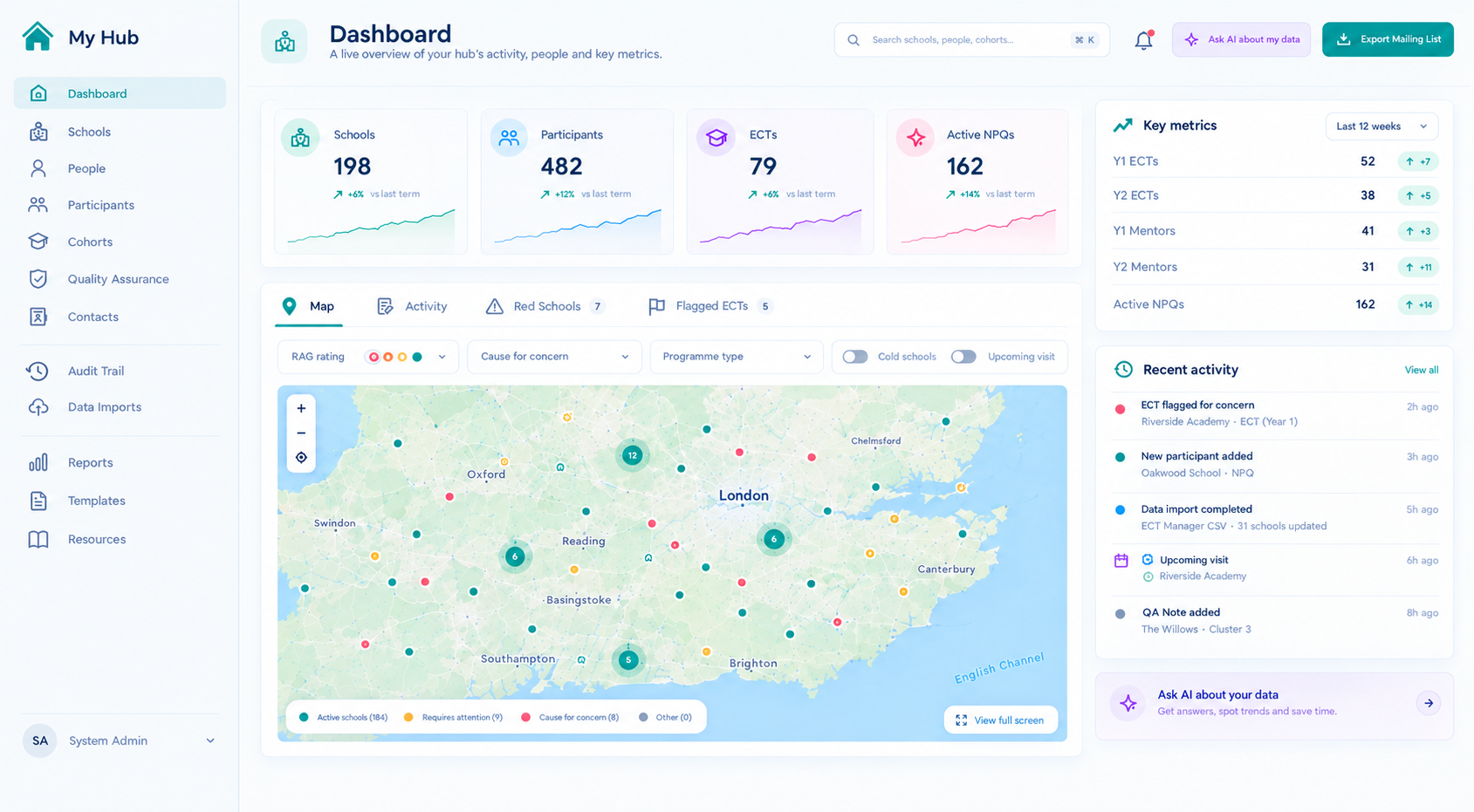Open the notifications bell icon

point(1143,40)
